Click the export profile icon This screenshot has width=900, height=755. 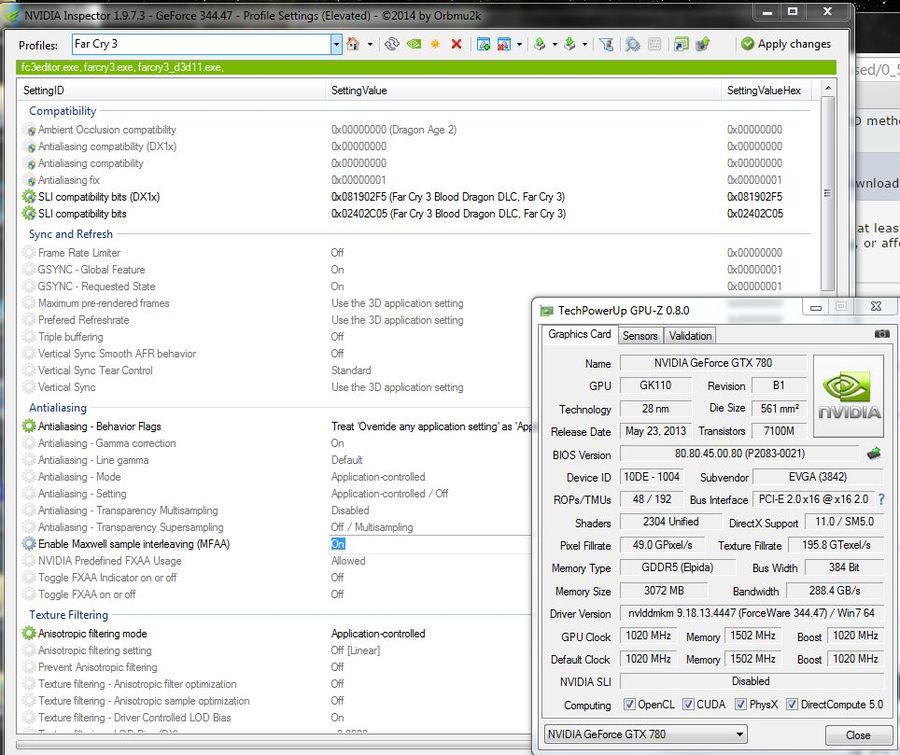(x=540, y=44)
